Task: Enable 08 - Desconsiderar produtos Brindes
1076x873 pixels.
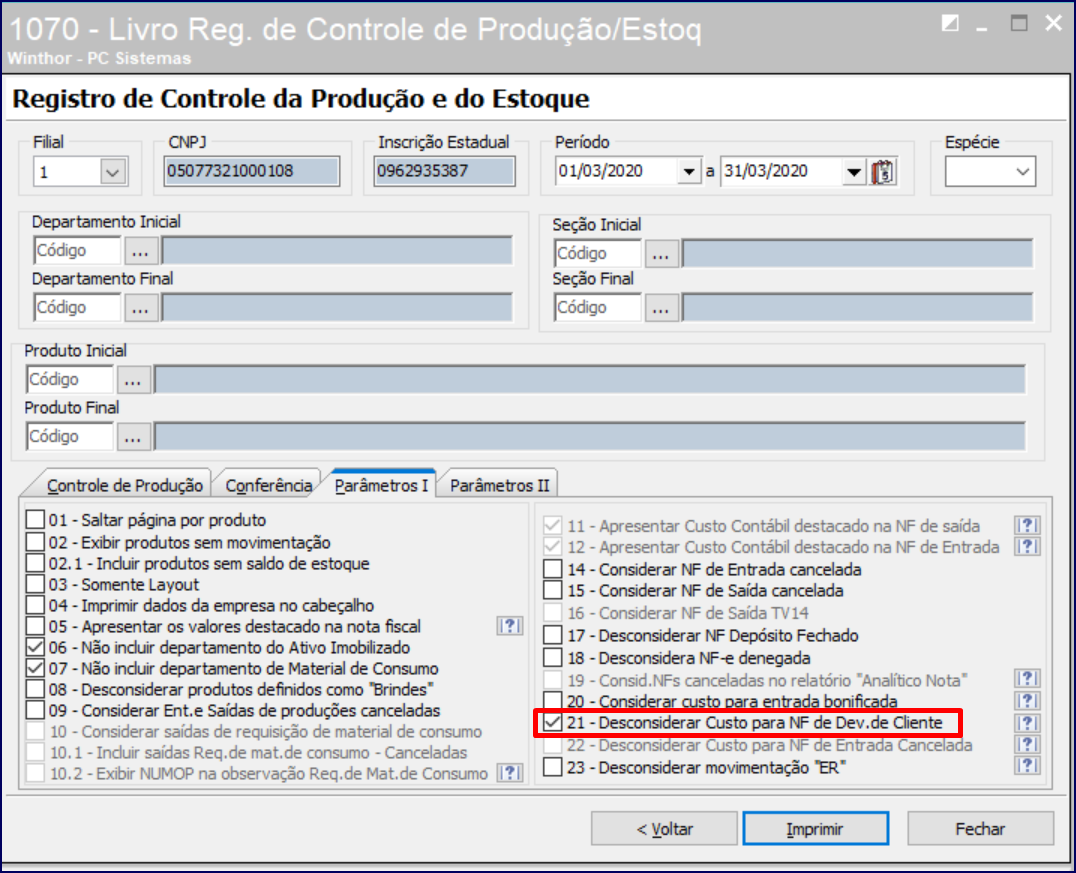Action: [36, 689]
